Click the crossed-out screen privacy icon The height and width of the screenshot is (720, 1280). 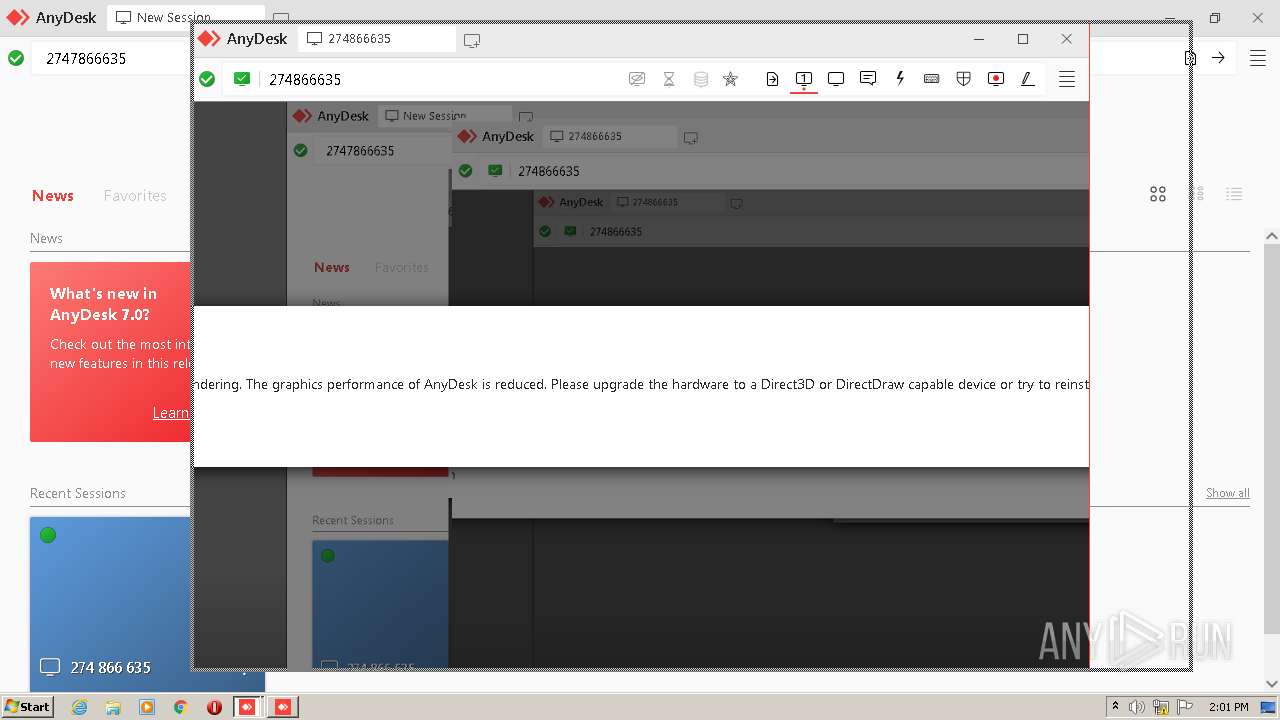click(x=637, y=79)
